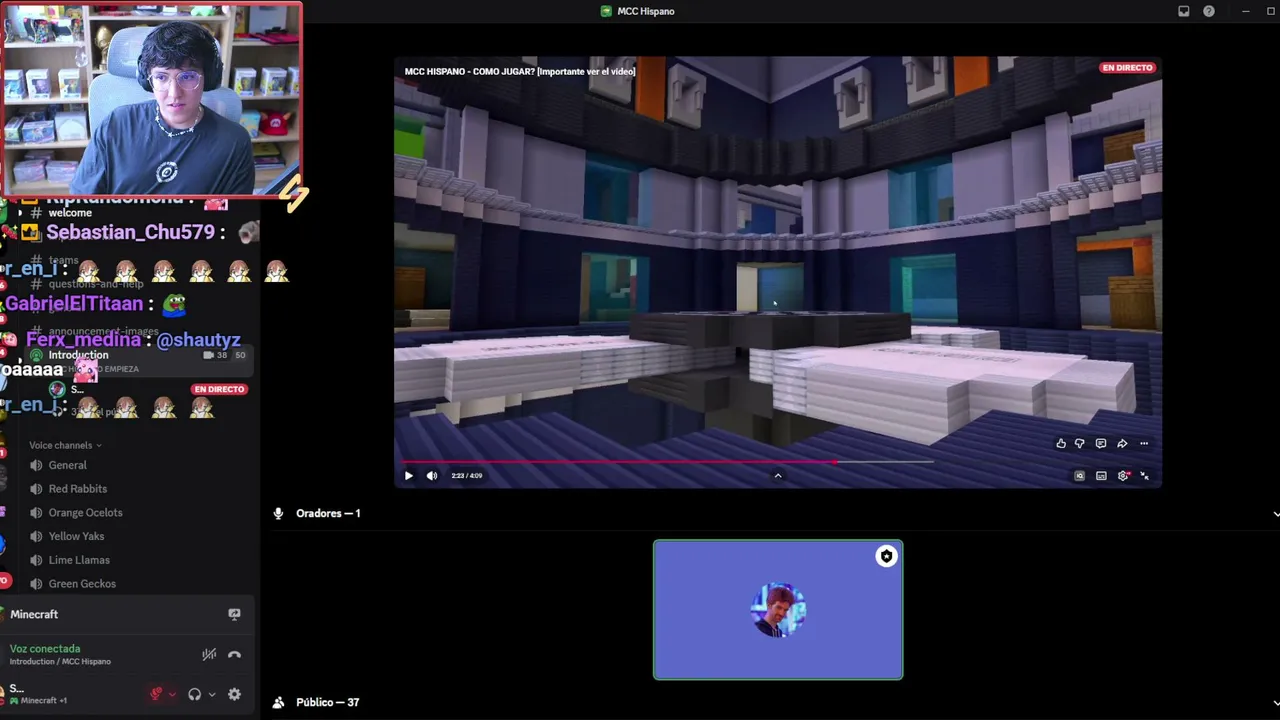Mute the video volume speaker
This screenshot has width=1280, height=720.
point(432,476)
